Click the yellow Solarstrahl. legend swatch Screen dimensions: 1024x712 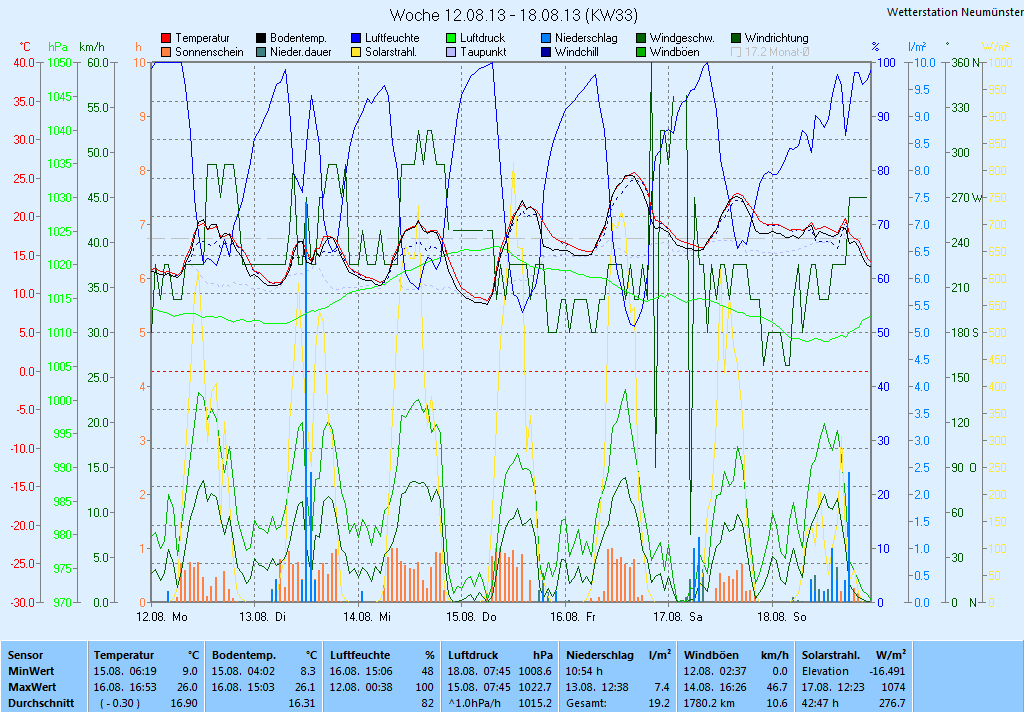pos(356,52)
